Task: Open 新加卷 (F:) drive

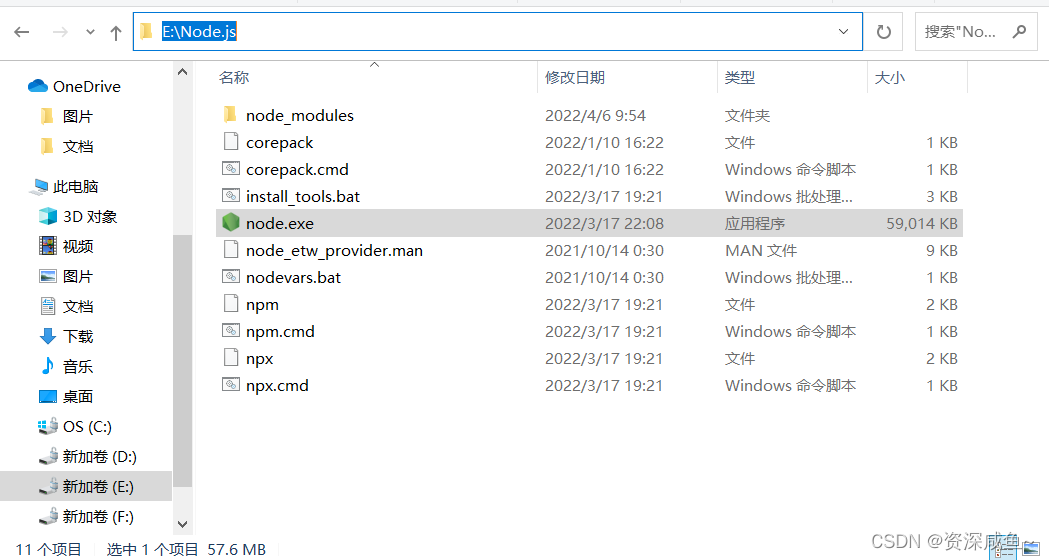Action: pyautogui.click(x=98, y=517)
